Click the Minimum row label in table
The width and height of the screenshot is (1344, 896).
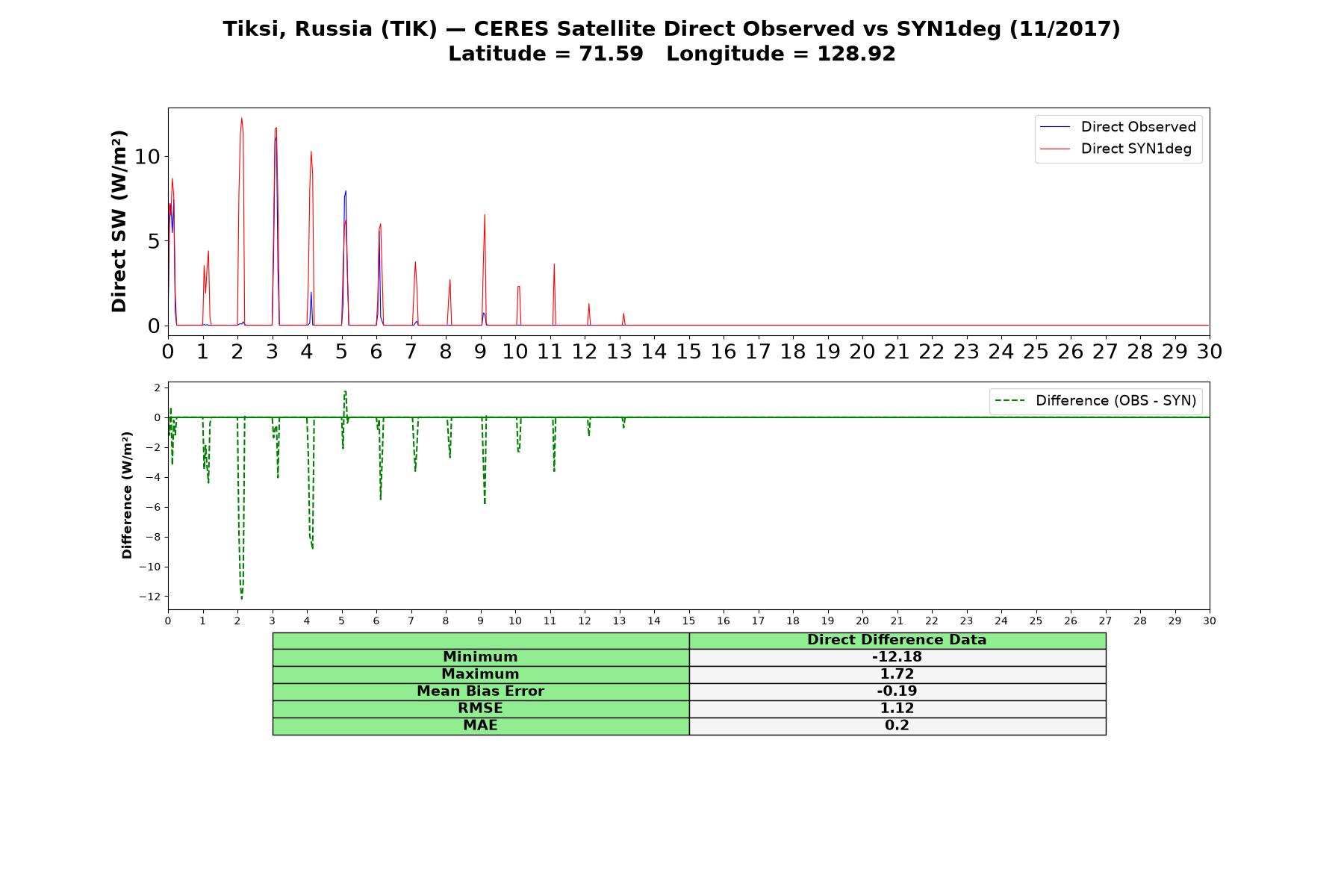(480, 657)
